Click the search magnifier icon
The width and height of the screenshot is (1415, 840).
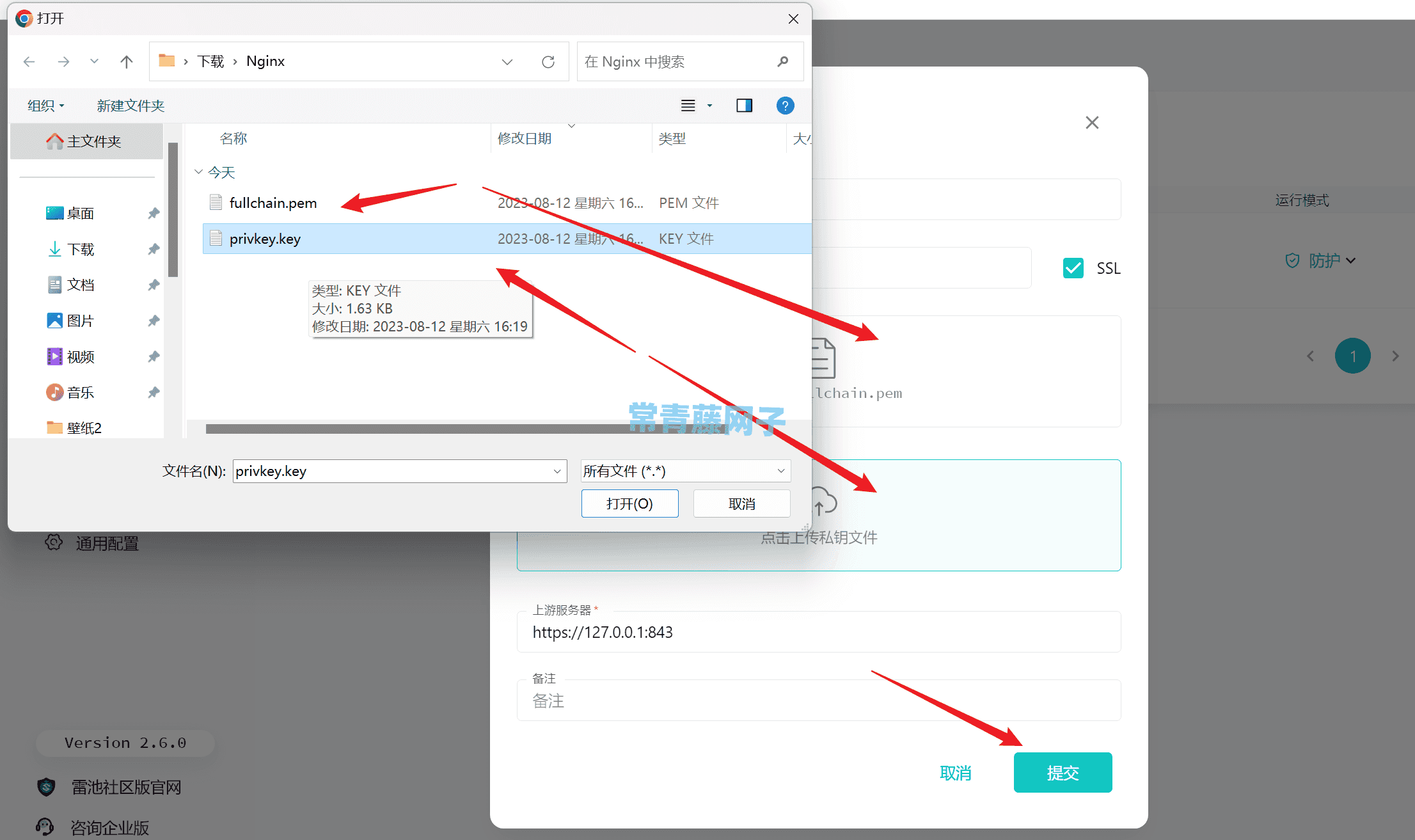[x=782, y=61]
